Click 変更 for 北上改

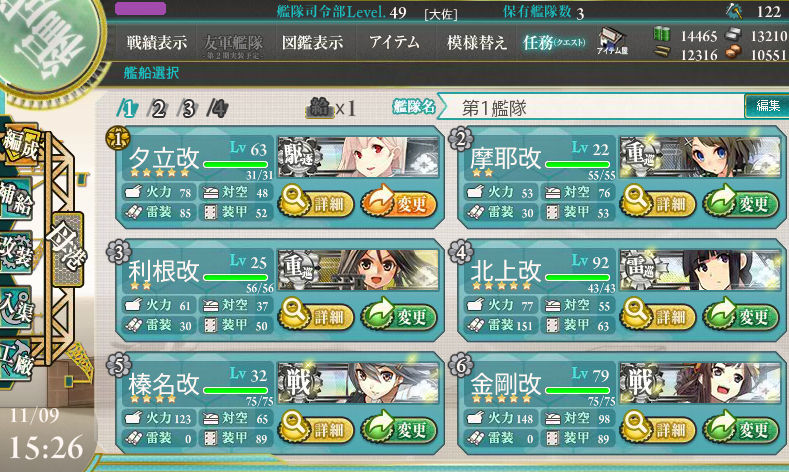740,316
